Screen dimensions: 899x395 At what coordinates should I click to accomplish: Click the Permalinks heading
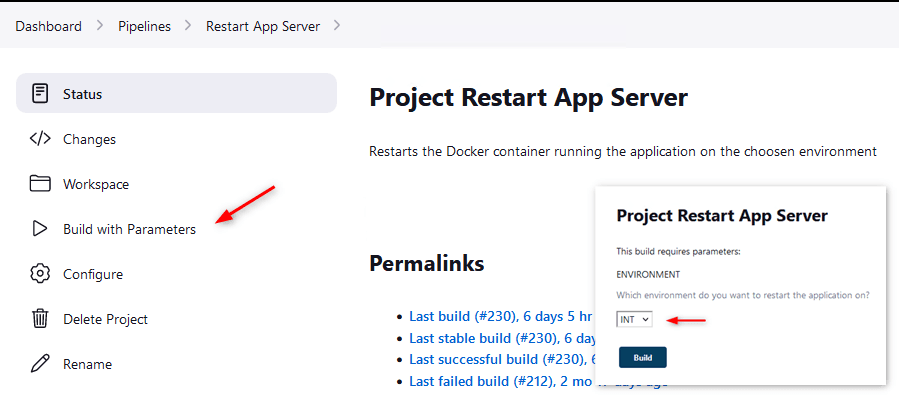pyautogui.click(x=427, y=263)
